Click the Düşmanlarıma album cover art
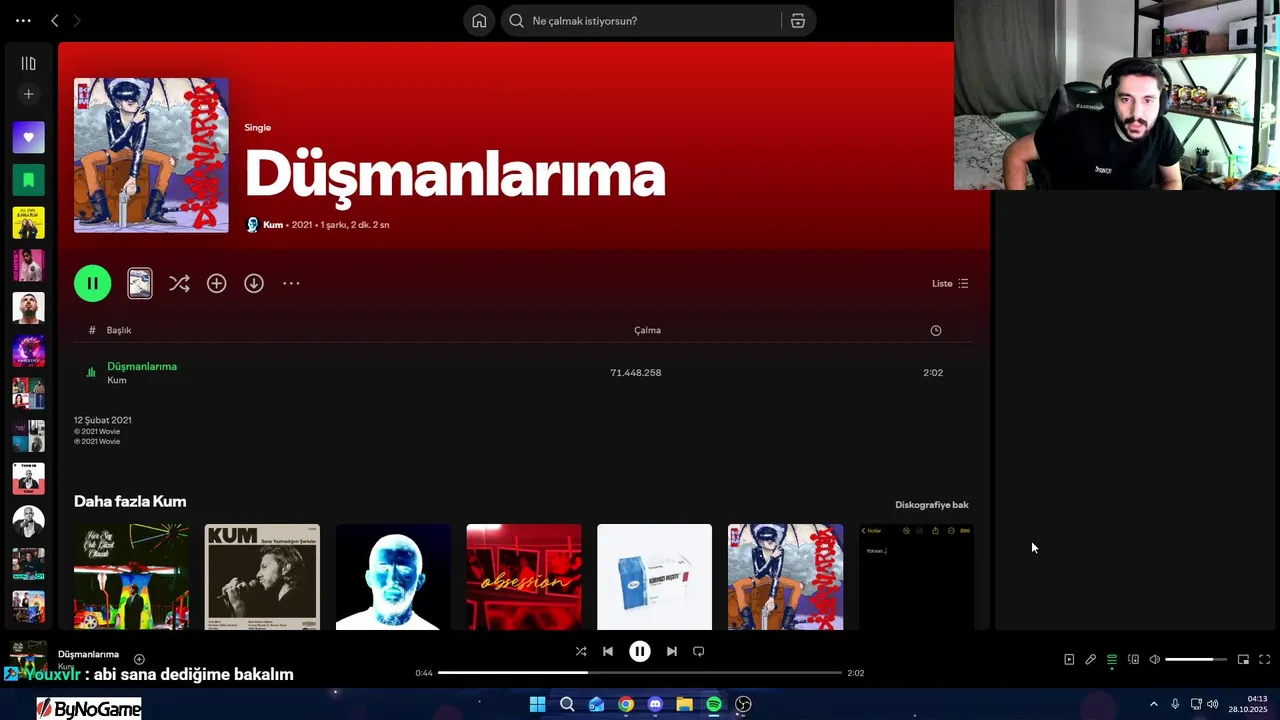Image resolution: width=1280 pixels, height=720 pixels. click(151, 155)
